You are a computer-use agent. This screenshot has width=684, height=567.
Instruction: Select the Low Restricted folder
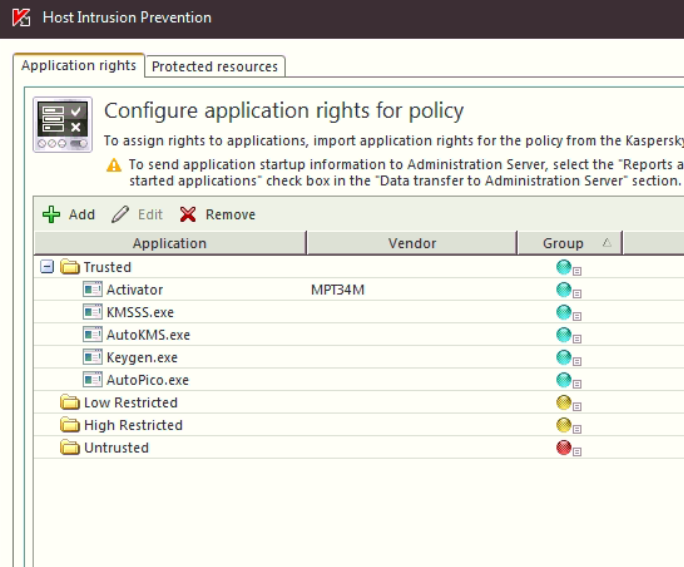click(130, 403)
